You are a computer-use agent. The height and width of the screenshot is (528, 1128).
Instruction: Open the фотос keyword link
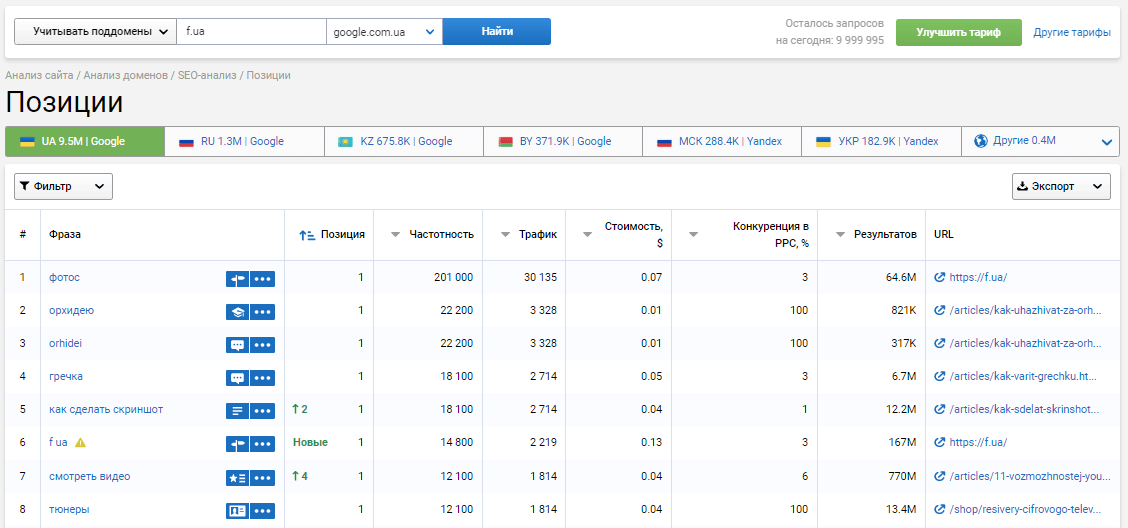pos(64,277)
